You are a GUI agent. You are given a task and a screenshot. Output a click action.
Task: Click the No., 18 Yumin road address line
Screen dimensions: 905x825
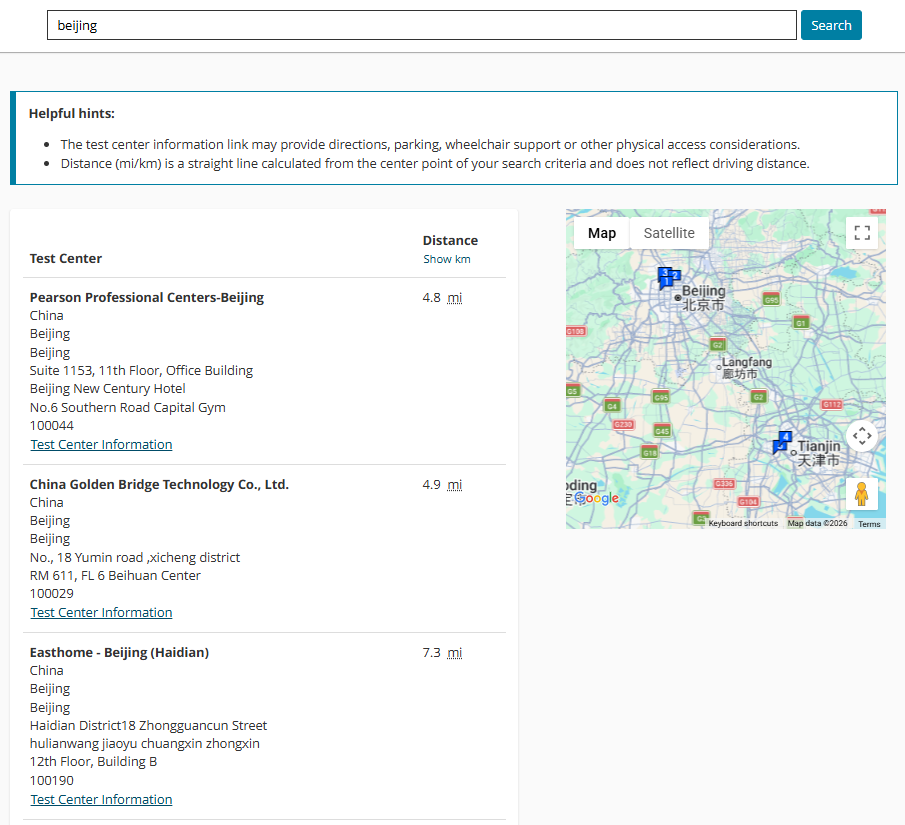coord(135,558)
